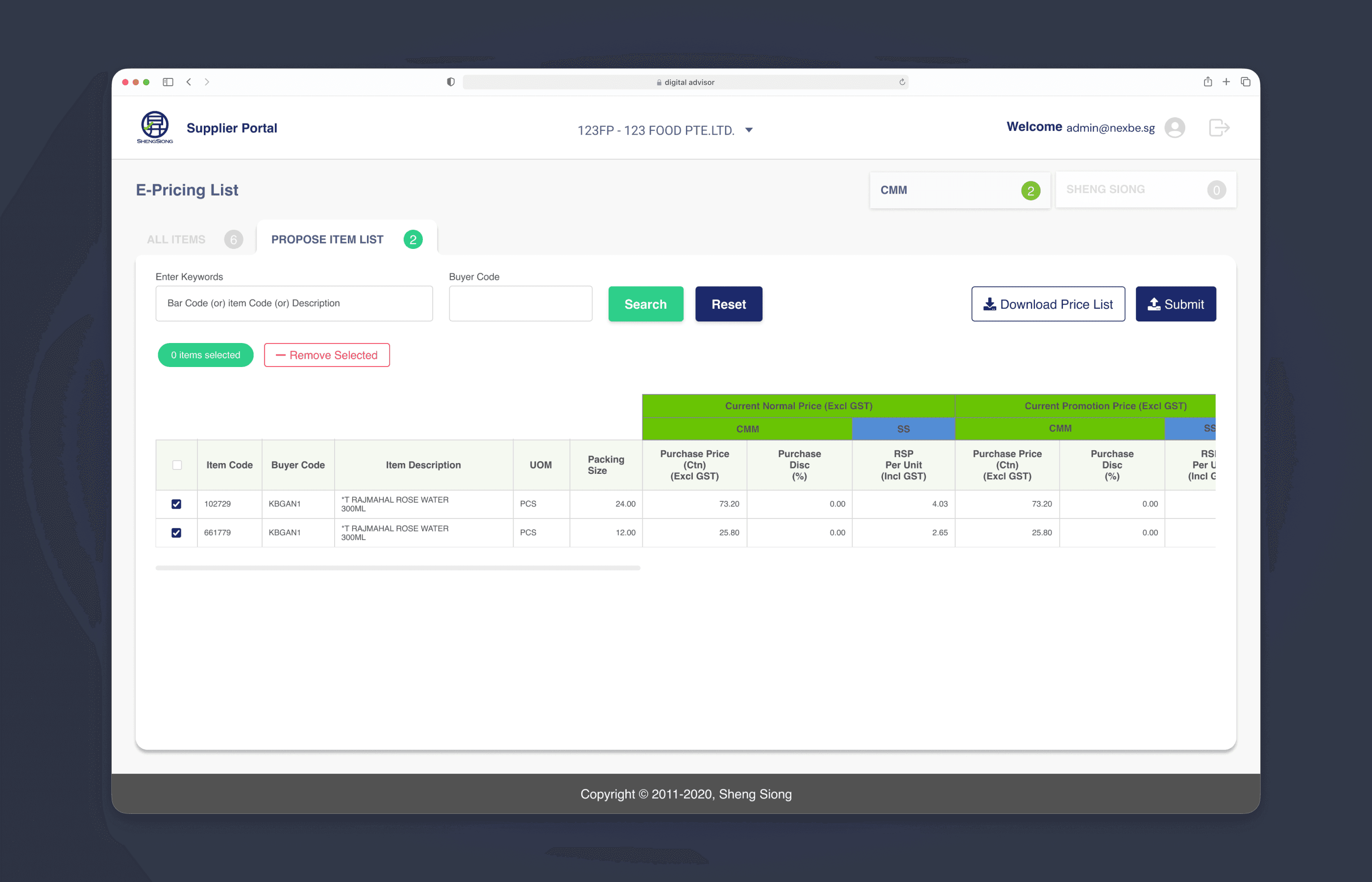The image size is (1372, 882).
Task: Focus the Buyer Code input field
Action: [x=520, y=303]
